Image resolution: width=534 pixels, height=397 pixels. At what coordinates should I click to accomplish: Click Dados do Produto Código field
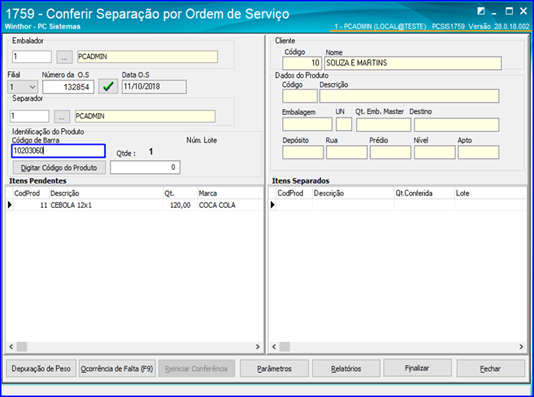click(300, 96)
